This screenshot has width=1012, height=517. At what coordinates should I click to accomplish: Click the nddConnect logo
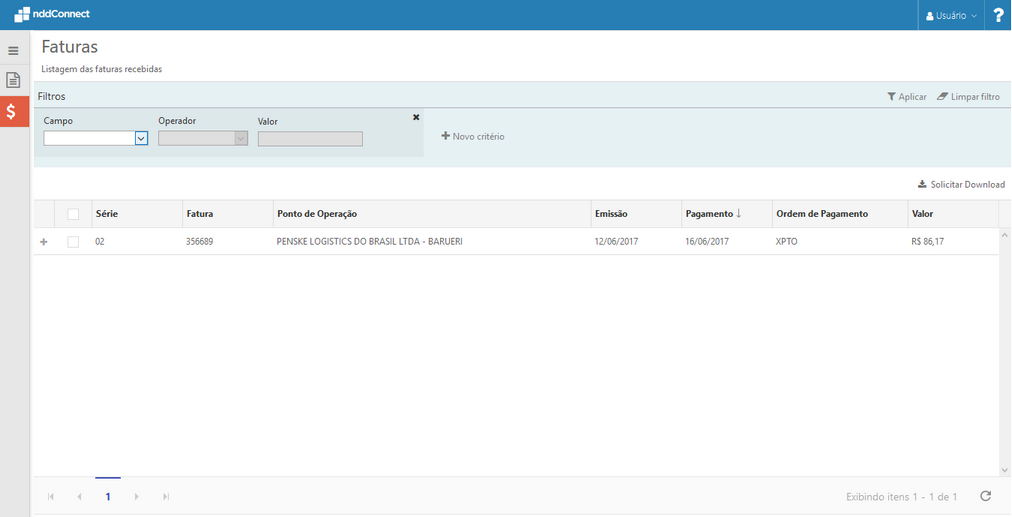click(x=52, y=14)
